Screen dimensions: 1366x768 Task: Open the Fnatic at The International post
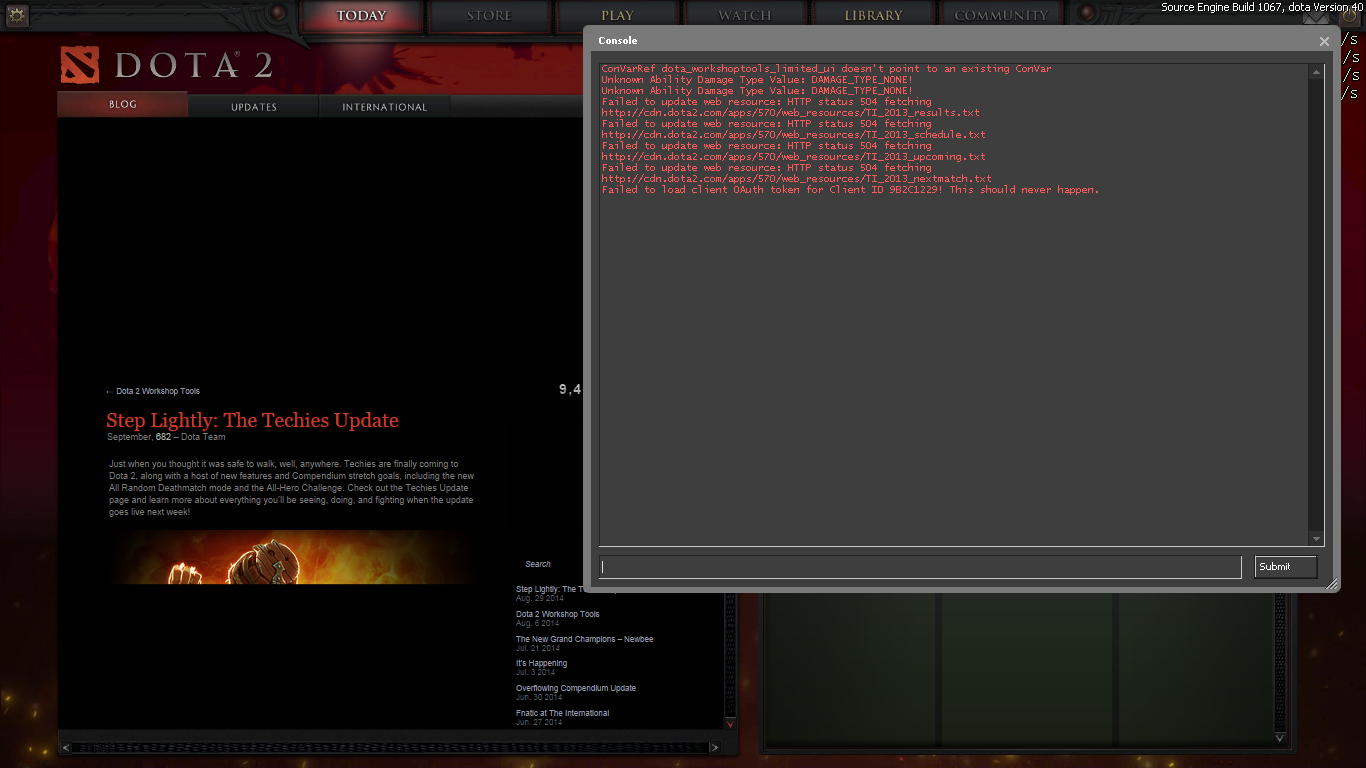(x=562, y=713)
